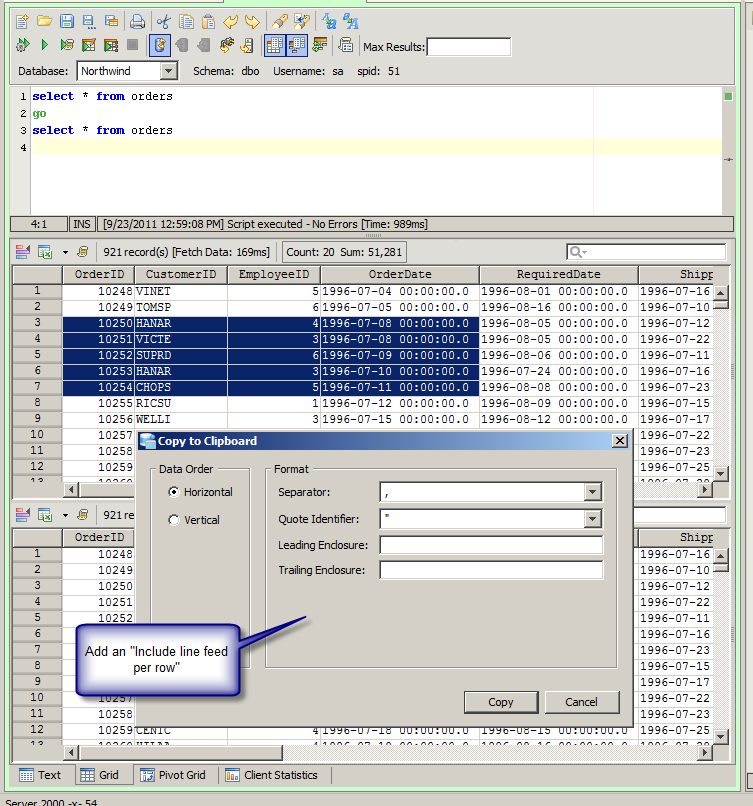Sort by the OrderDate column header
Image resolution: width=753 pixels, height=806 pixels.
coord(400,274)
